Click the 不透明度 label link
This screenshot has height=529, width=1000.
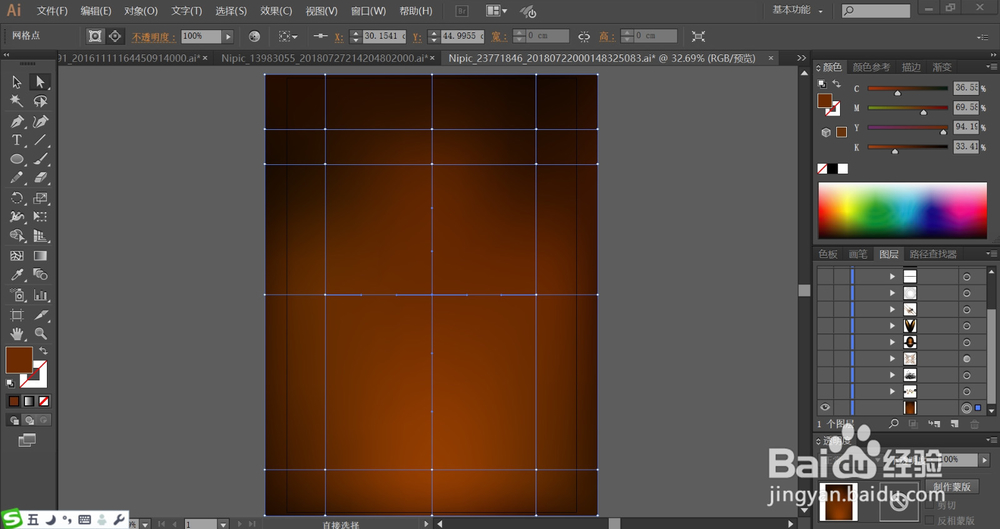(154, 37)
